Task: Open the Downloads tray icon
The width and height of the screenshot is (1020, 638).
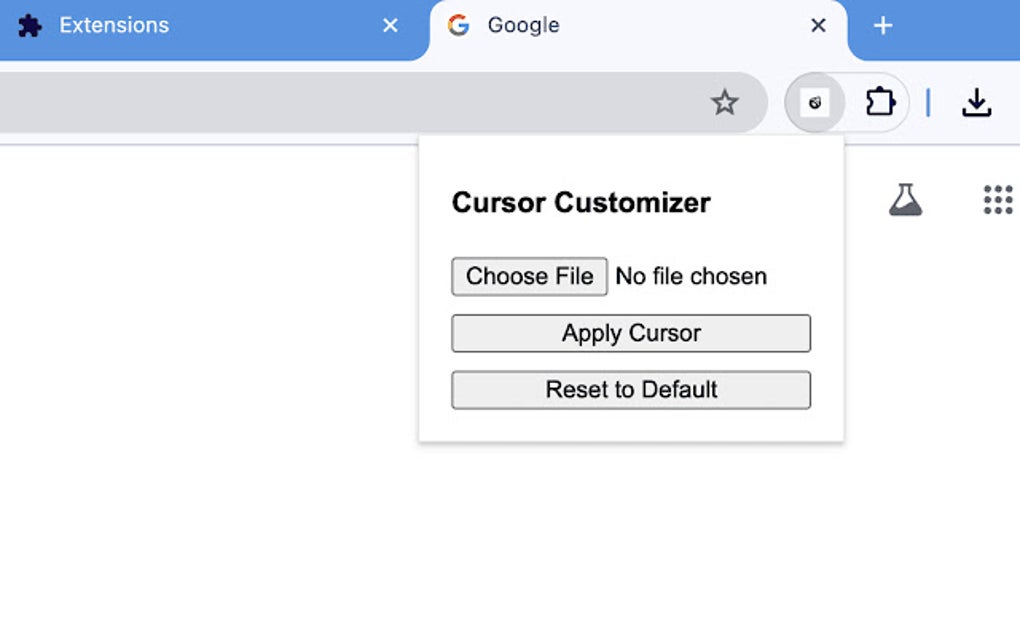Action: 976,102
